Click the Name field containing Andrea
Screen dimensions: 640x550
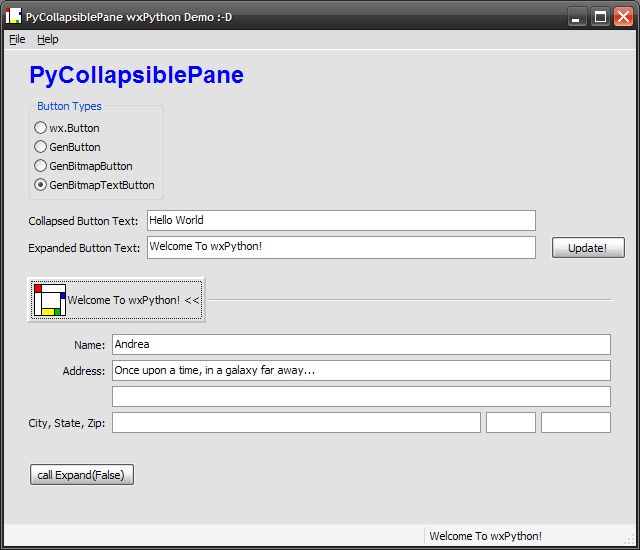click(x=360, y=344)
